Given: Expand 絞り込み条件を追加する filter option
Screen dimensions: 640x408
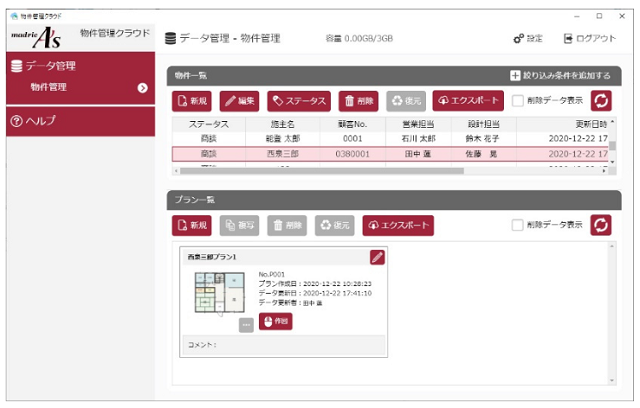Looking at the screenshot, I should click(559, 75).
